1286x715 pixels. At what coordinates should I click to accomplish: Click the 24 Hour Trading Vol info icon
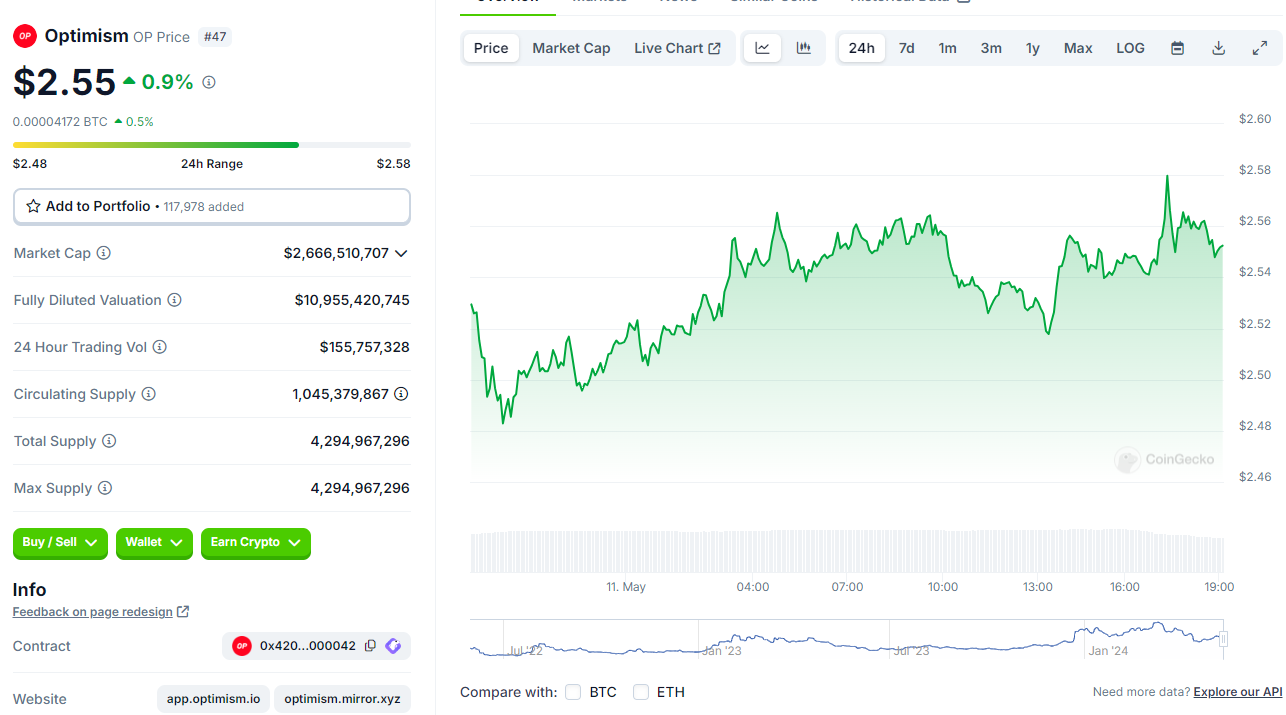point(160,347)
